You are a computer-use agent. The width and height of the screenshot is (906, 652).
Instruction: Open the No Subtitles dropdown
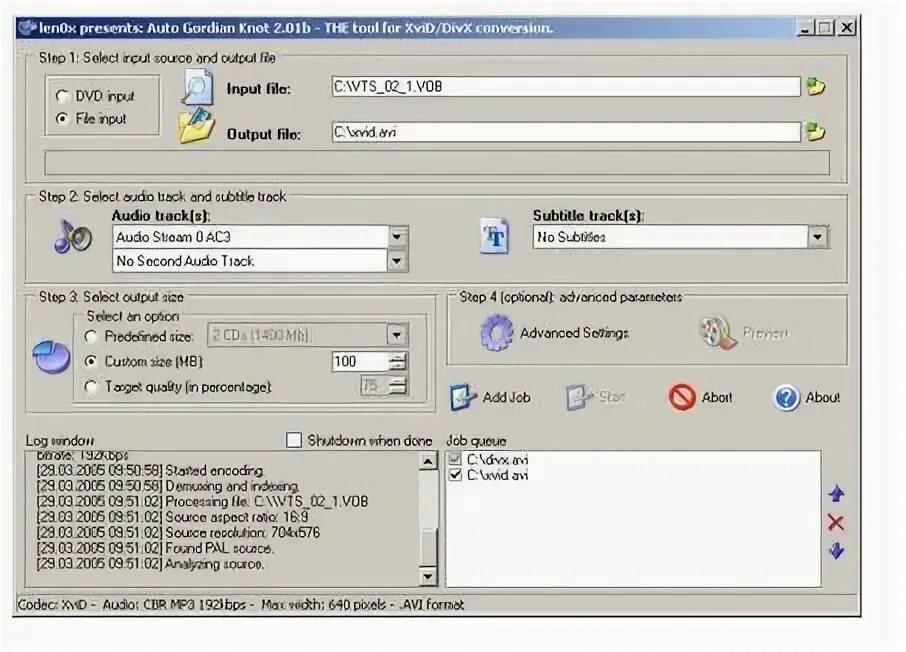[818, 236]
